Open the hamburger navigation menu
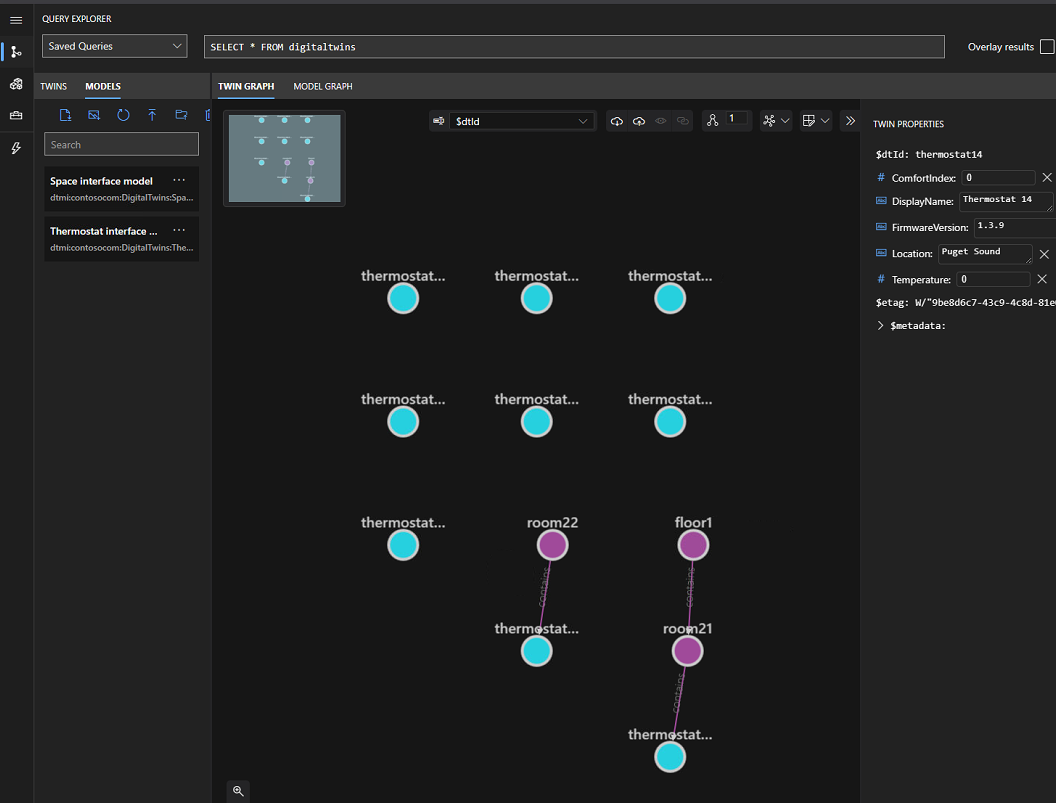The width and height of the screenshot is (1056, 803). tap(16, 20)
